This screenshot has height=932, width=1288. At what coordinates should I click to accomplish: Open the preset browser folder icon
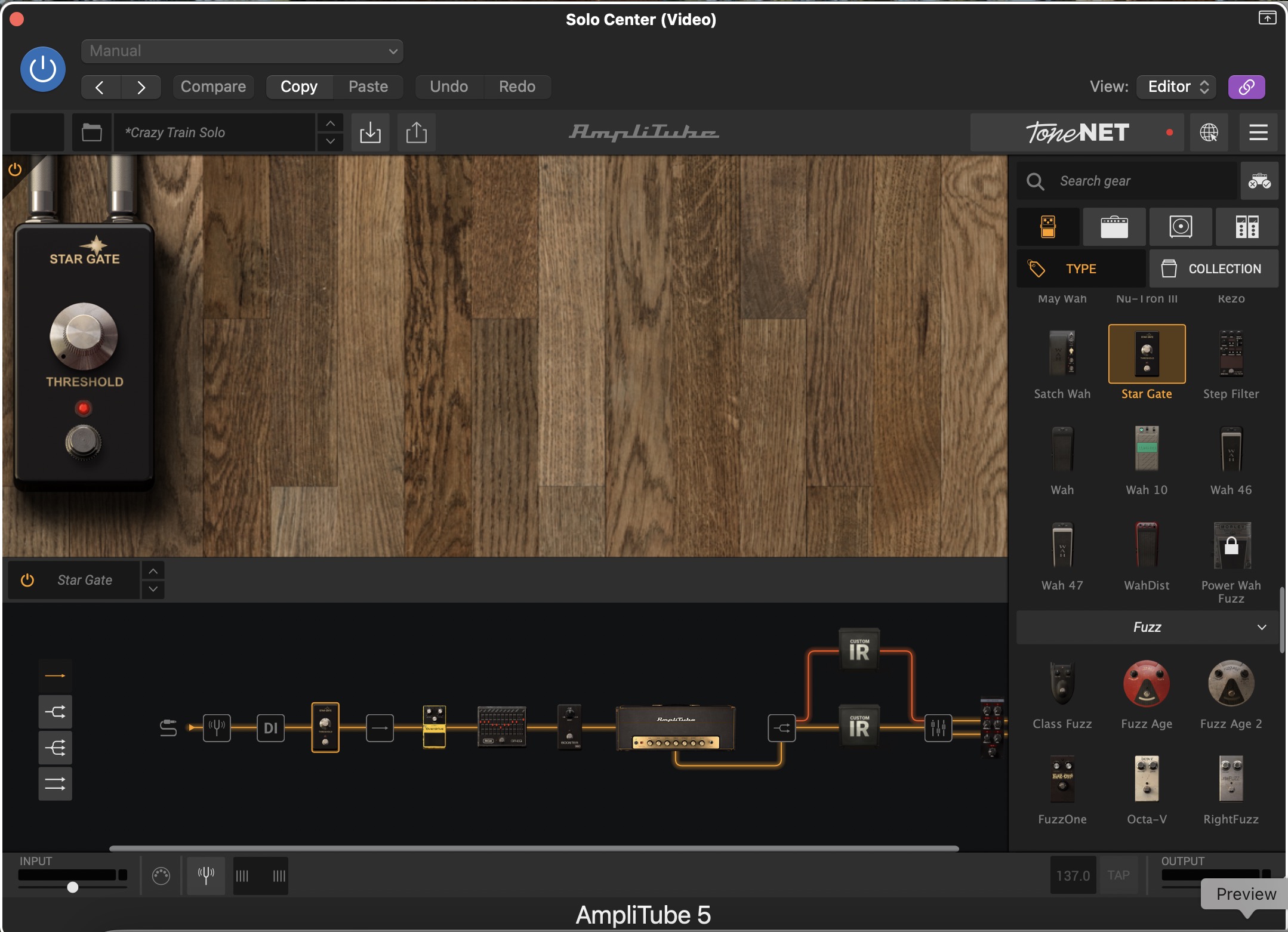pos(91,132)
